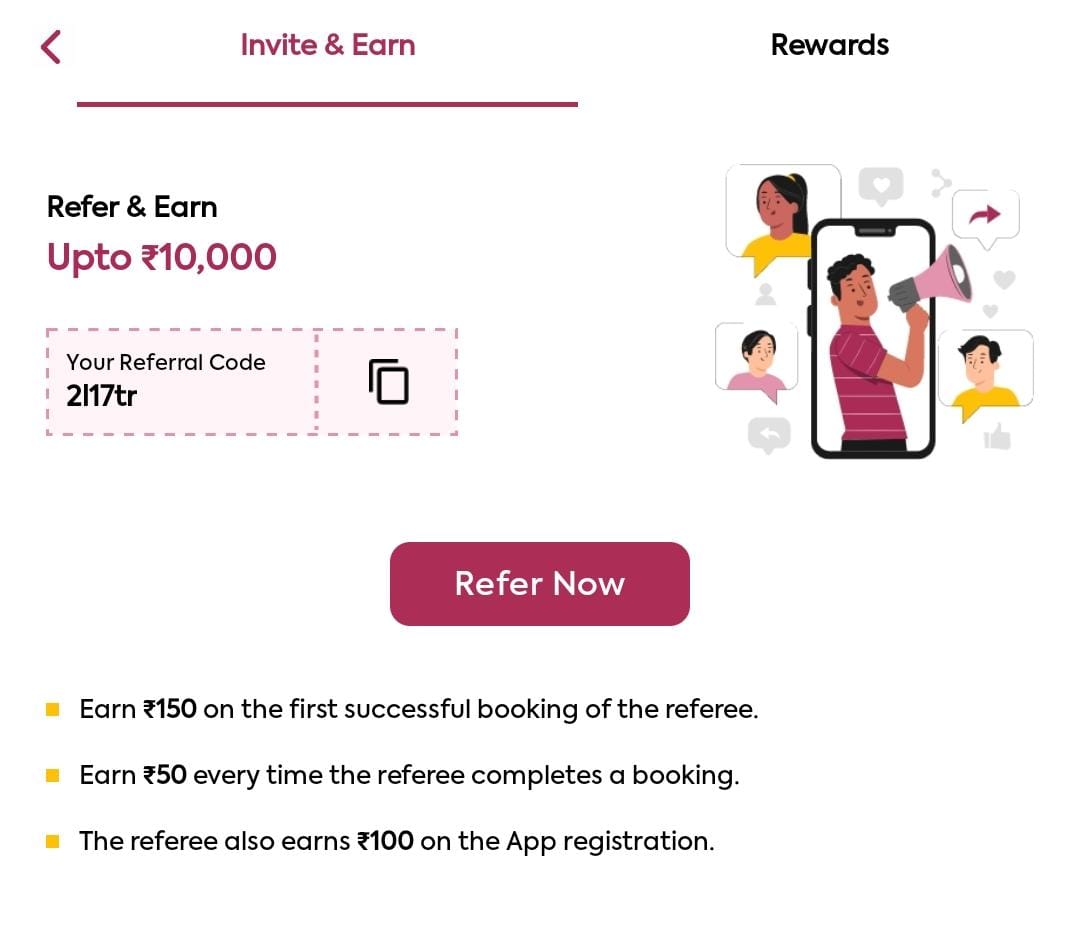The width and height of the screenshot is (1080, 935).
Task: Click the reply arrow speech bubble icon
Action: [x=769, y=434]
